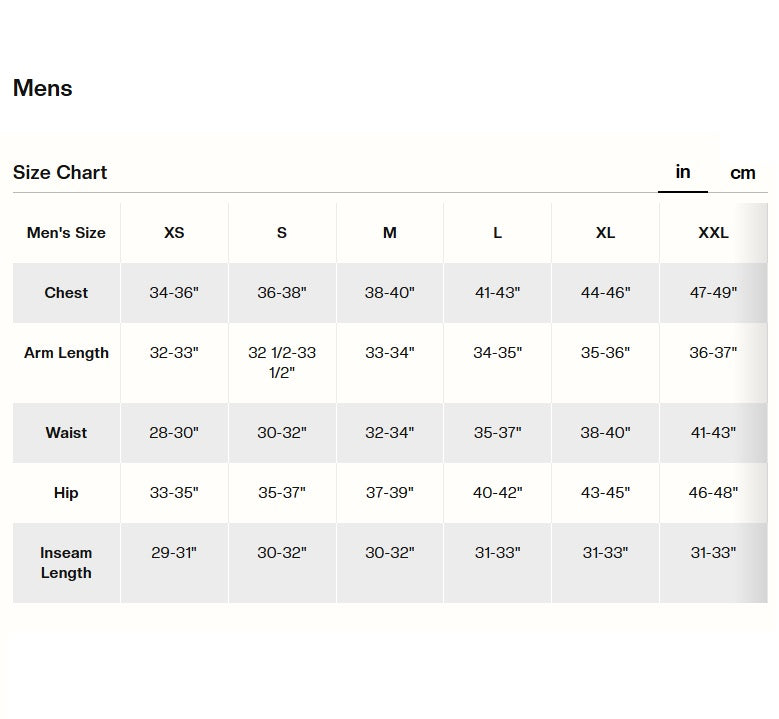
Task: Click the Waist row label
Action: tap(66, 433)
